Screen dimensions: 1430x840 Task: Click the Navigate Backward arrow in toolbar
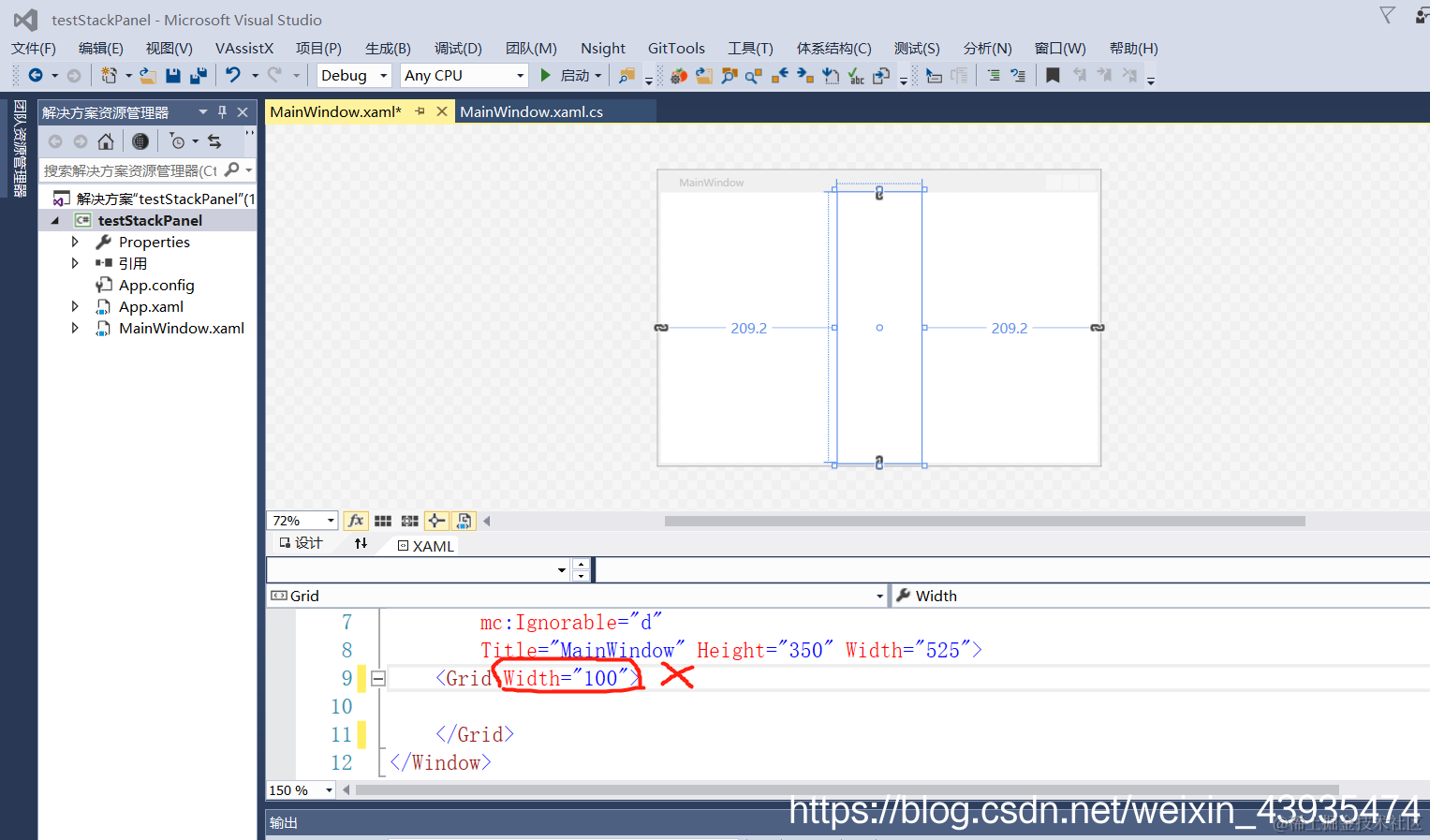36,76
